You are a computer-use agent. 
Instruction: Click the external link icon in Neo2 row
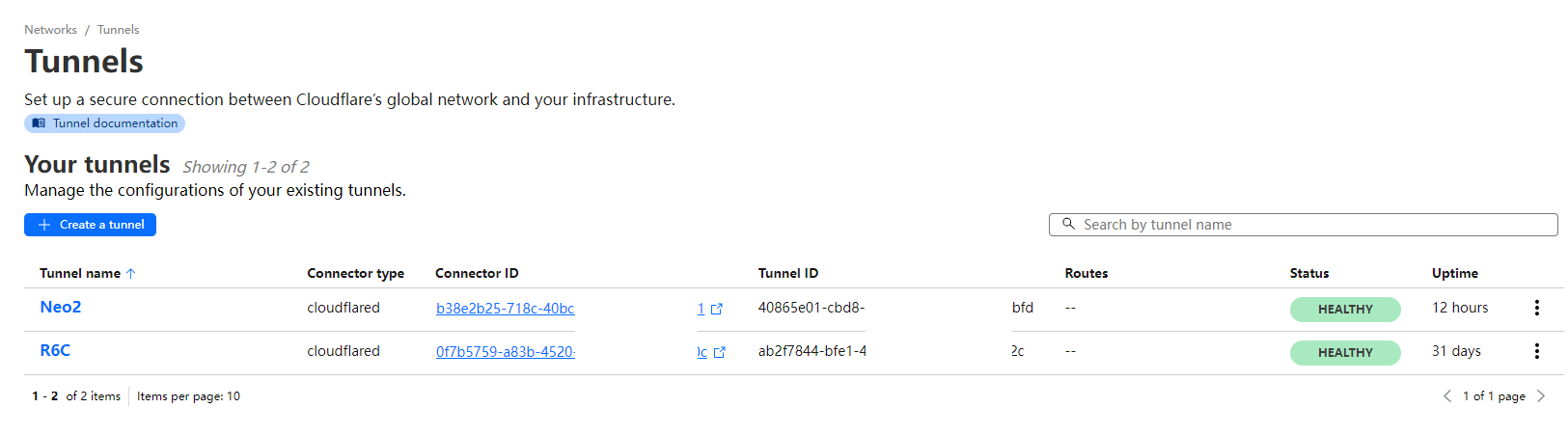(716, 309)
